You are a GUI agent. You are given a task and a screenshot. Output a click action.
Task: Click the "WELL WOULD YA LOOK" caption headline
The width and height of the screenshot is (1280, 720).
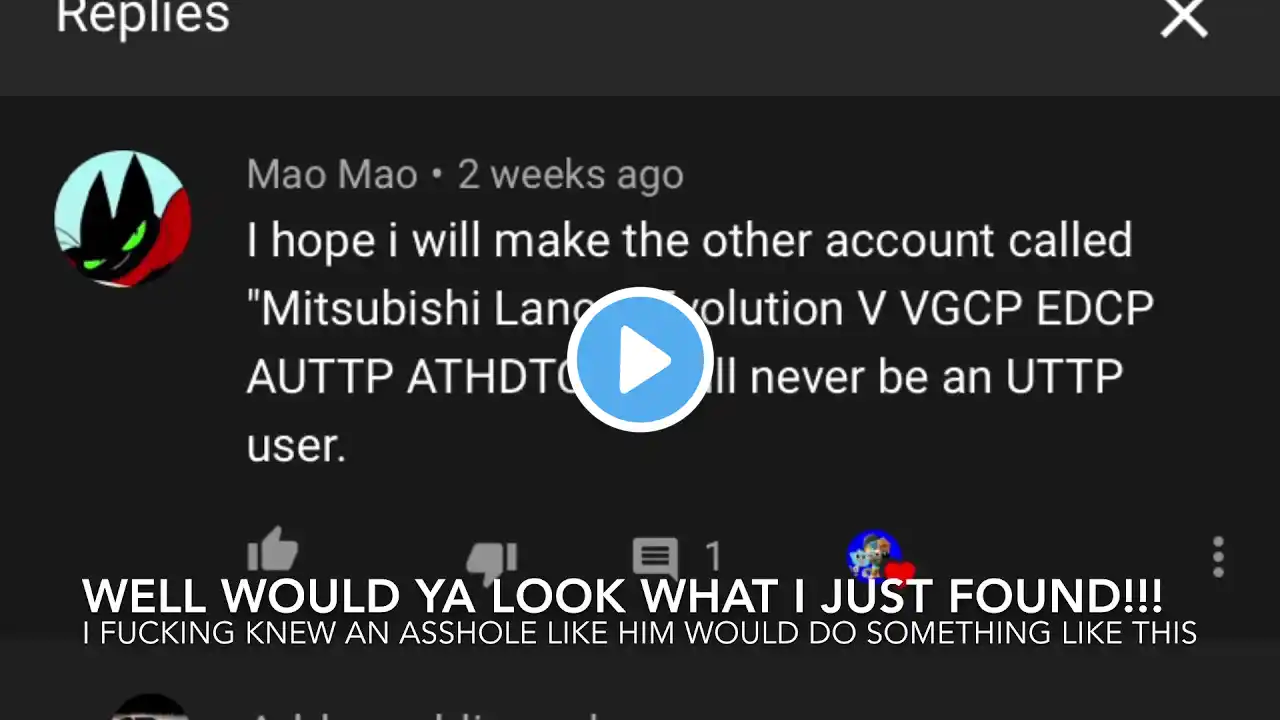623,597
